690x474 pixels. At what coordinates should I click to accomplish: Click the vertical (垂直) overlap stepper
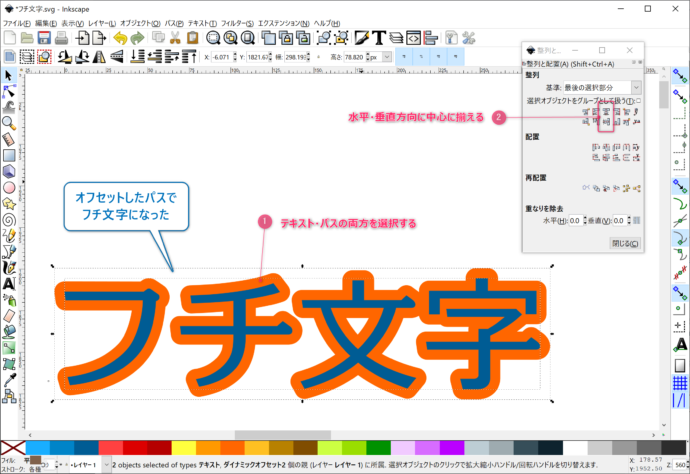[629, 220]
